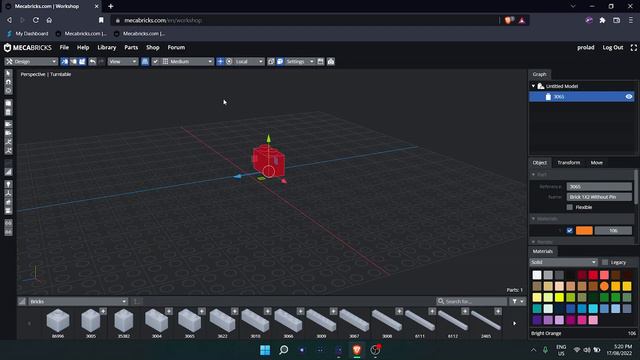640x360 pixels.
Task: Click the blue cube icon left of Settings
Action: pos(280,62)
